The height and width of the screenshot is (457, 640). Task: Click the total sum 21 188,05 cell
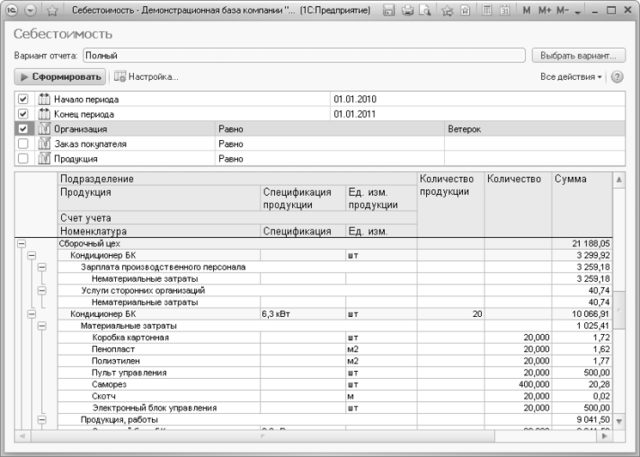pyautogui.click(x=582, y=244)
